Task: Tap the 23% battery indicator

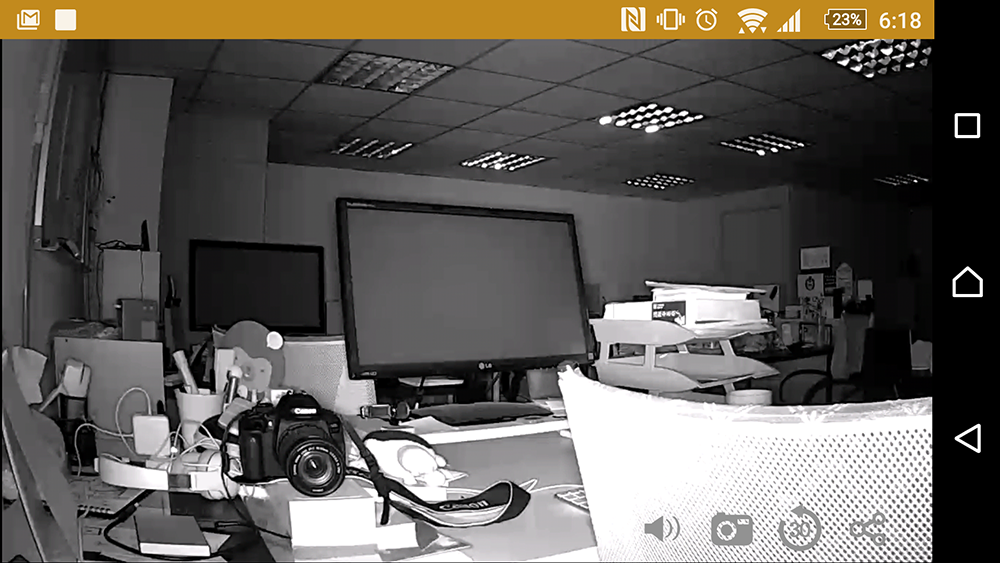Action: (x=845, y=20)
